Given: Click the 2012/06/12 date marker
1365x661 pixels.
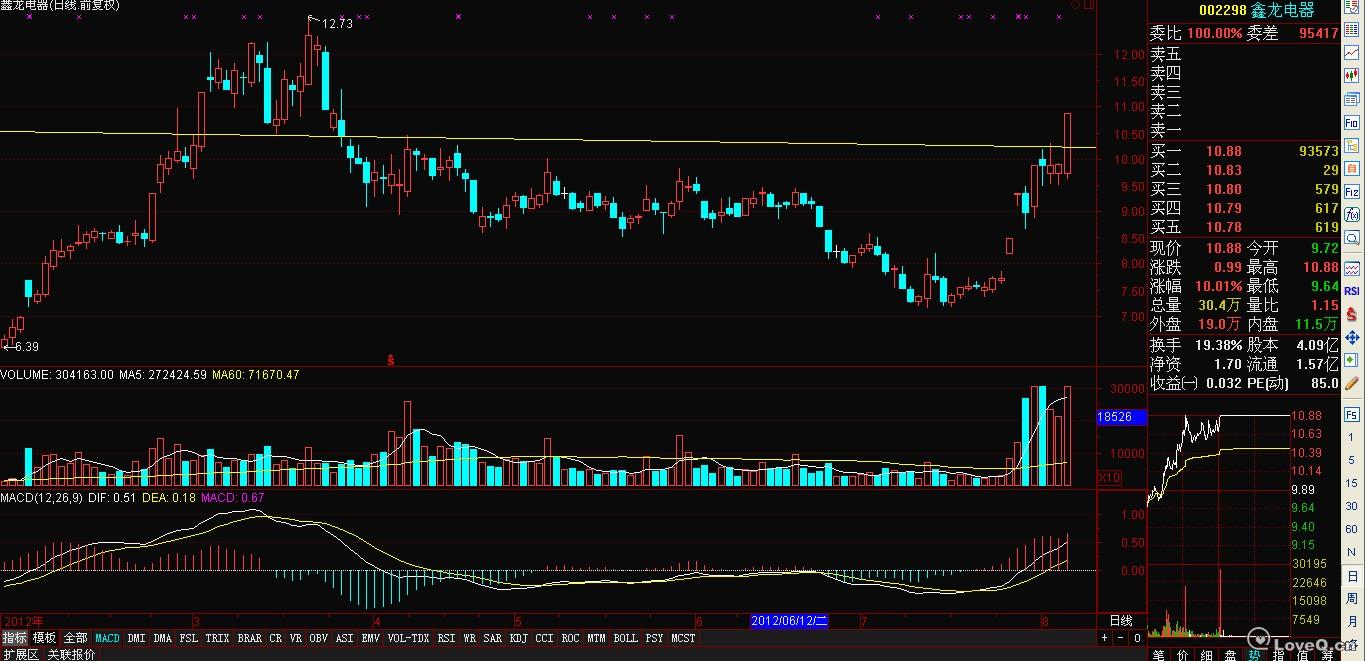Looking at the screenshot, I should [x=789, y=621].
